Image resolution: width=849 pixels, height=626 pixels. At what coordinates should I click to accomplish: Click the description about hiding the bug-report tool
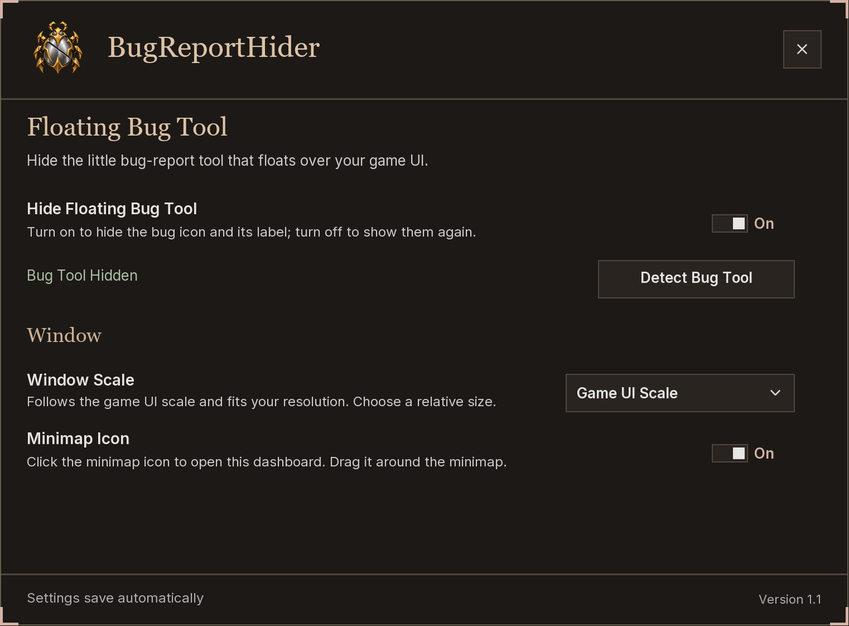227,161
